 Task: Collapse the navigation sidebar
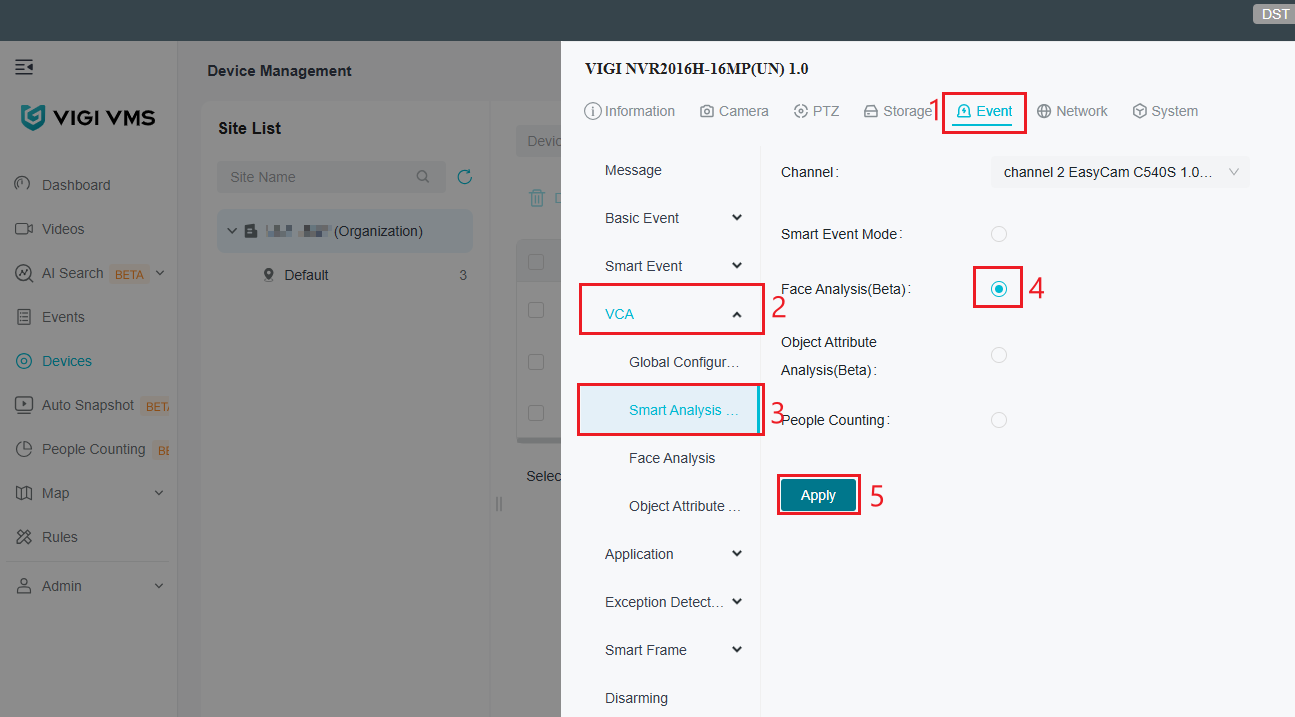click(x=24, y=67)
